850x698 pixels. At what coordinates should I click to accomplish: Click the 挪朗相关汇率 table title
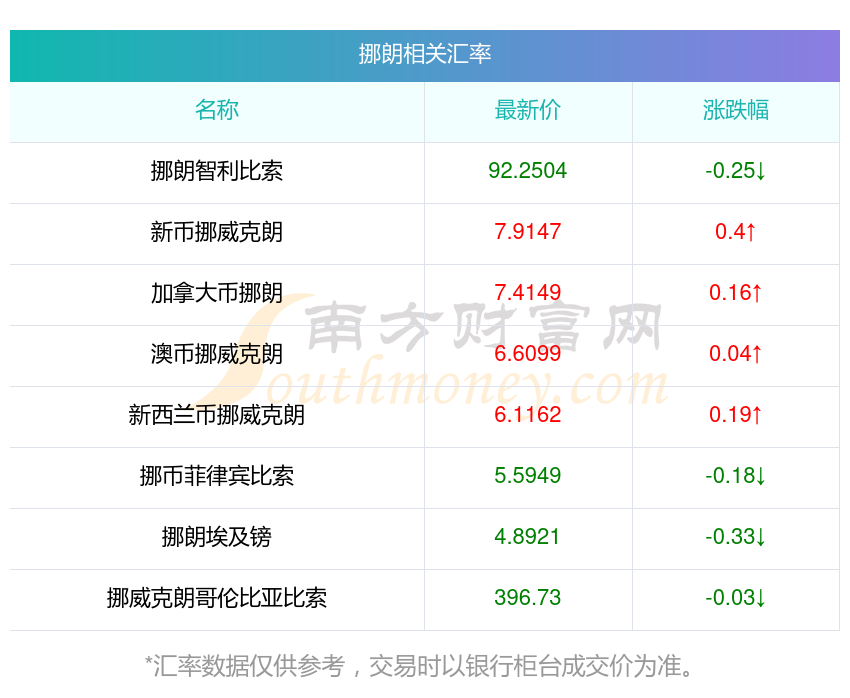pyautogui.click(x=424, y=54)
